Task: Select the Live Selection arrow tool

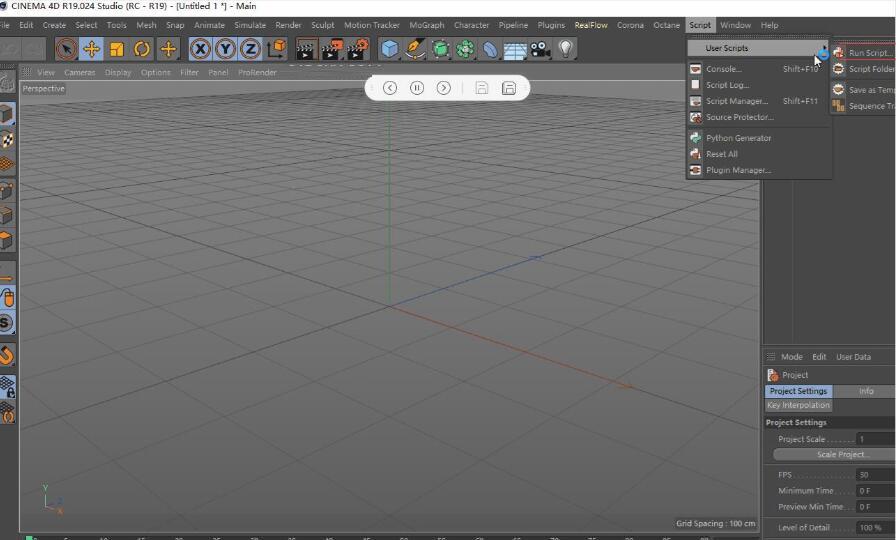Action: click(66, 49)
